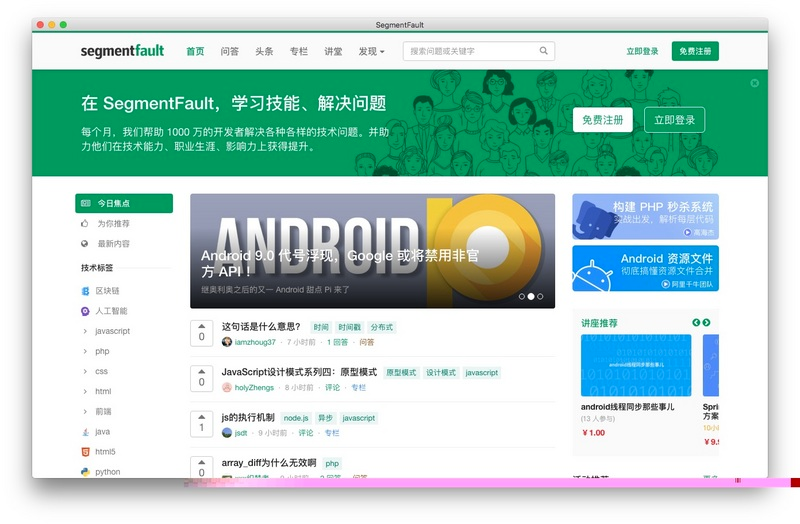
Task: Click 1 回答 on first question
Action: 337,342
